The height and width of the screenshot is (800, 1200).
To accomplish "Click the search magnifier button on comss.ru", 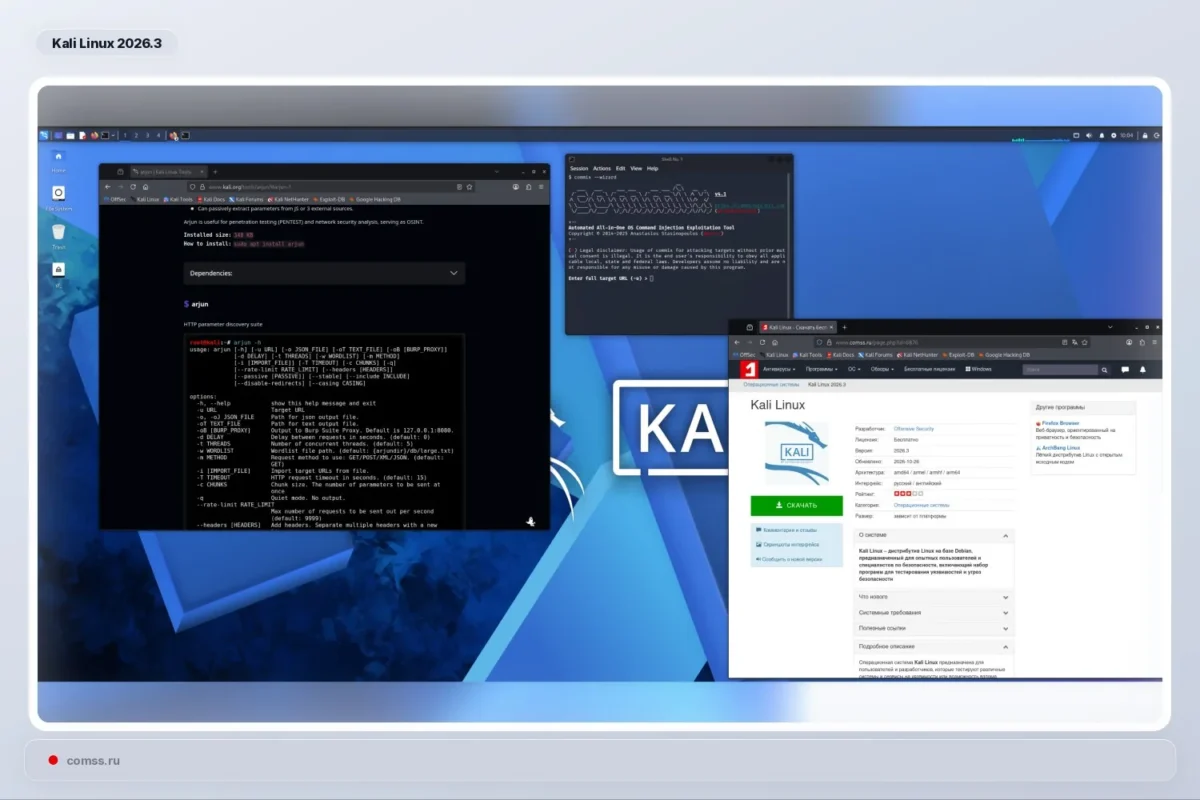I will (x=1104, y=370).
